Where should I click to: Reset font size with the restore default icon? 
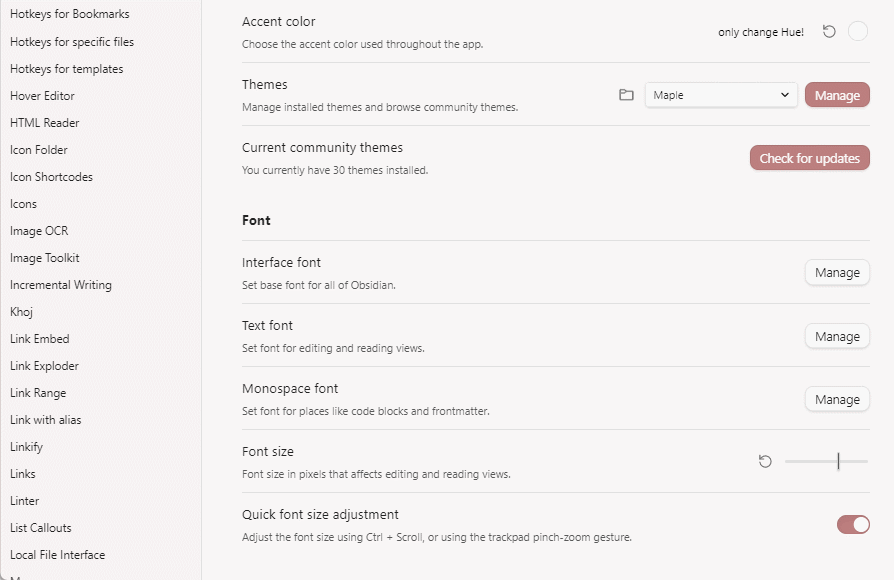pos(765,461)
